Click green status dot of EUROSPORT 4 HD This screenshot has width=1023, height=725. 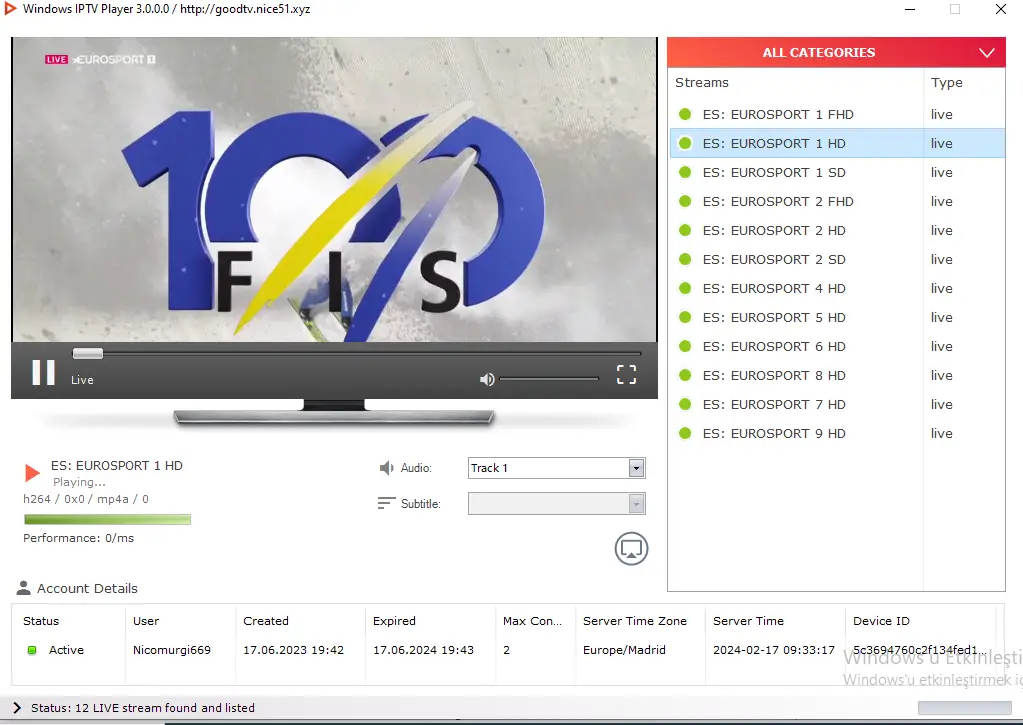point(685,288)
